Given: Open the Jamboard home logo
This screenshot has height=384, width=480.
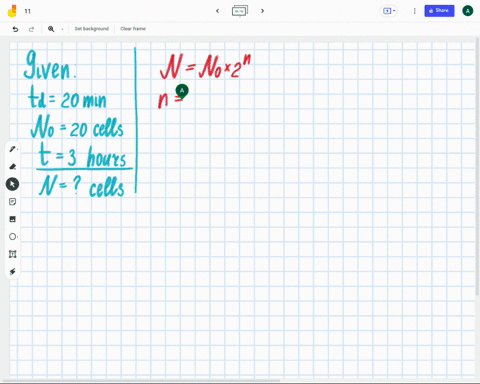Looking at the screenshot, I should (12, 11).
